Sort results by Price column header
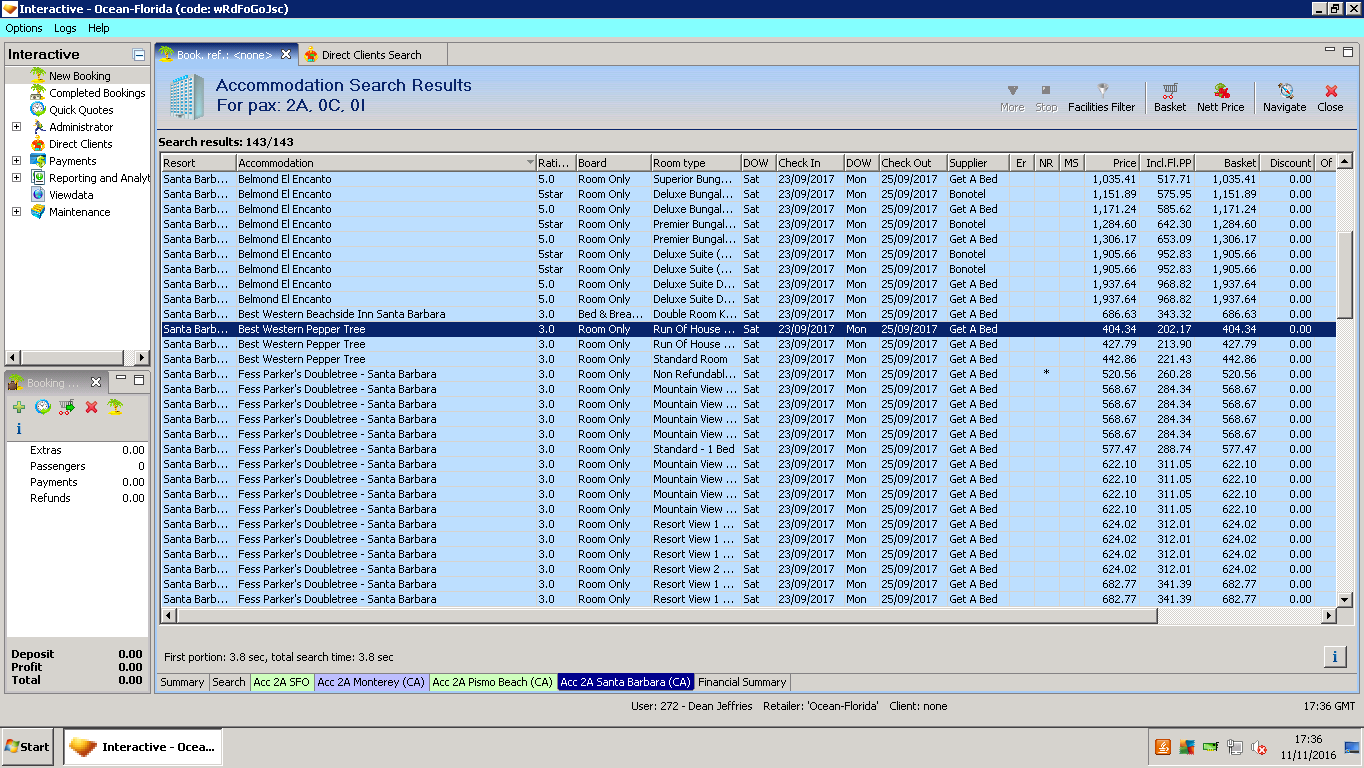The width and height of the screenshot is (1364, 768). coord(1112,163)
